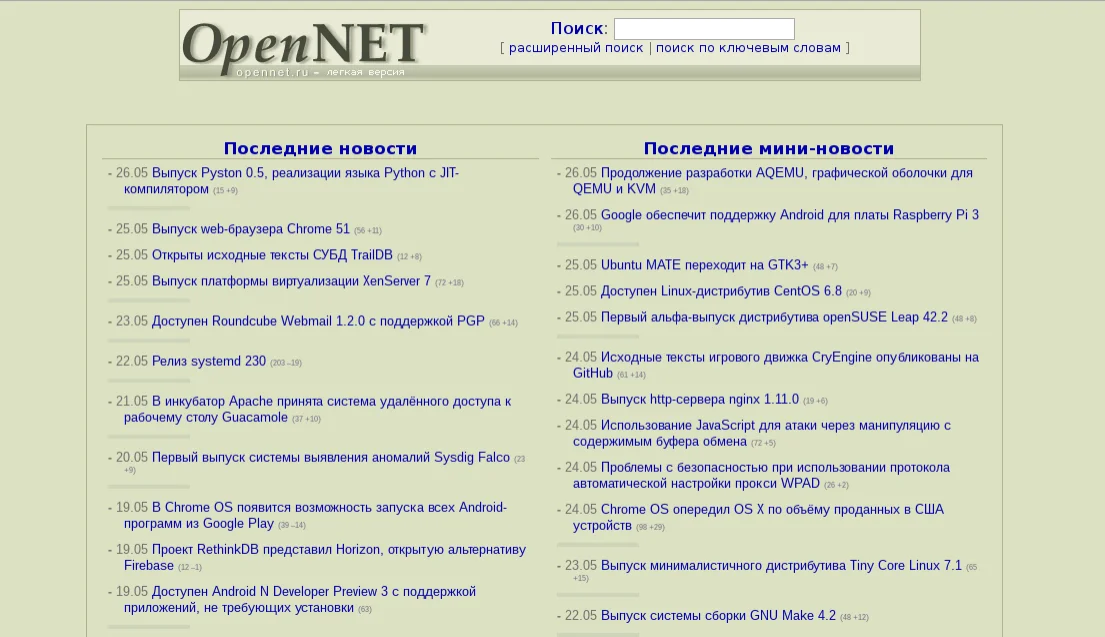Open openSUSE Leap 42.2 alpha news
Viewport: 1105px width, 637px height.
(774, 317)
